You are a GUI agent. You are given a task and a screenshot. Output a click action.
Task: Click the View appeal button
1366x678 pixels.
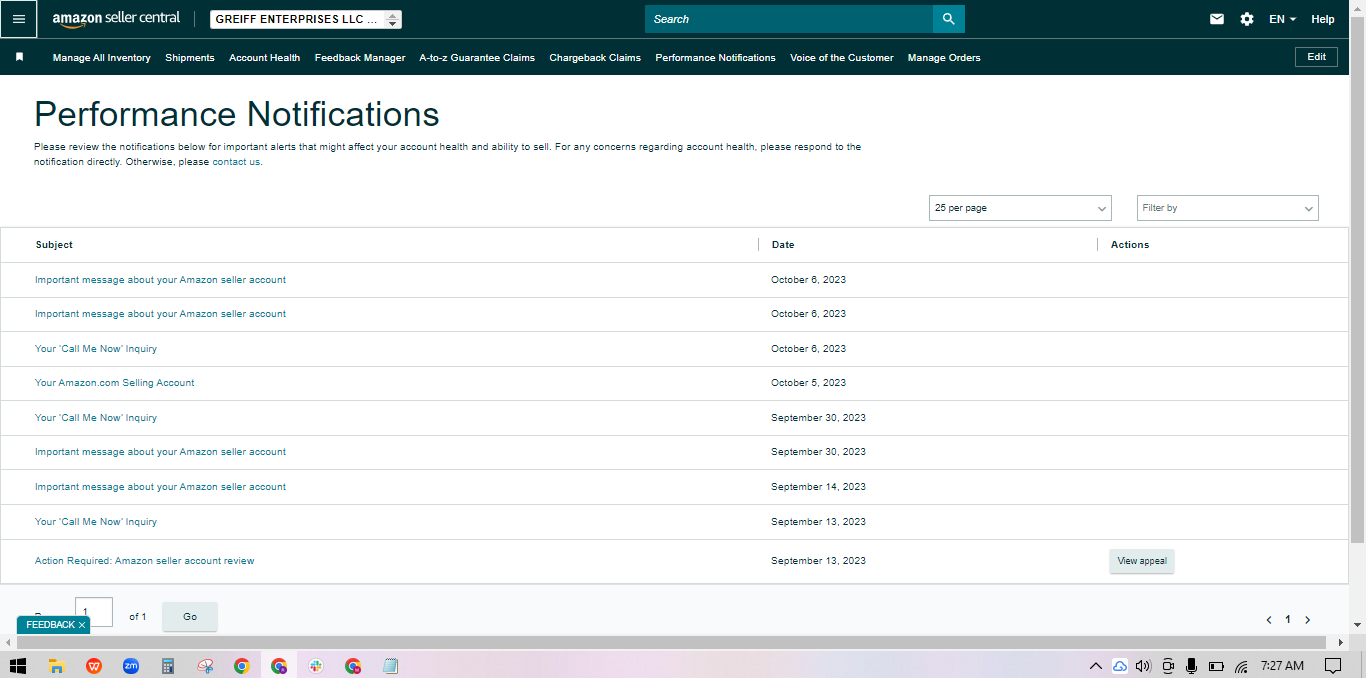click(1142, 561)
